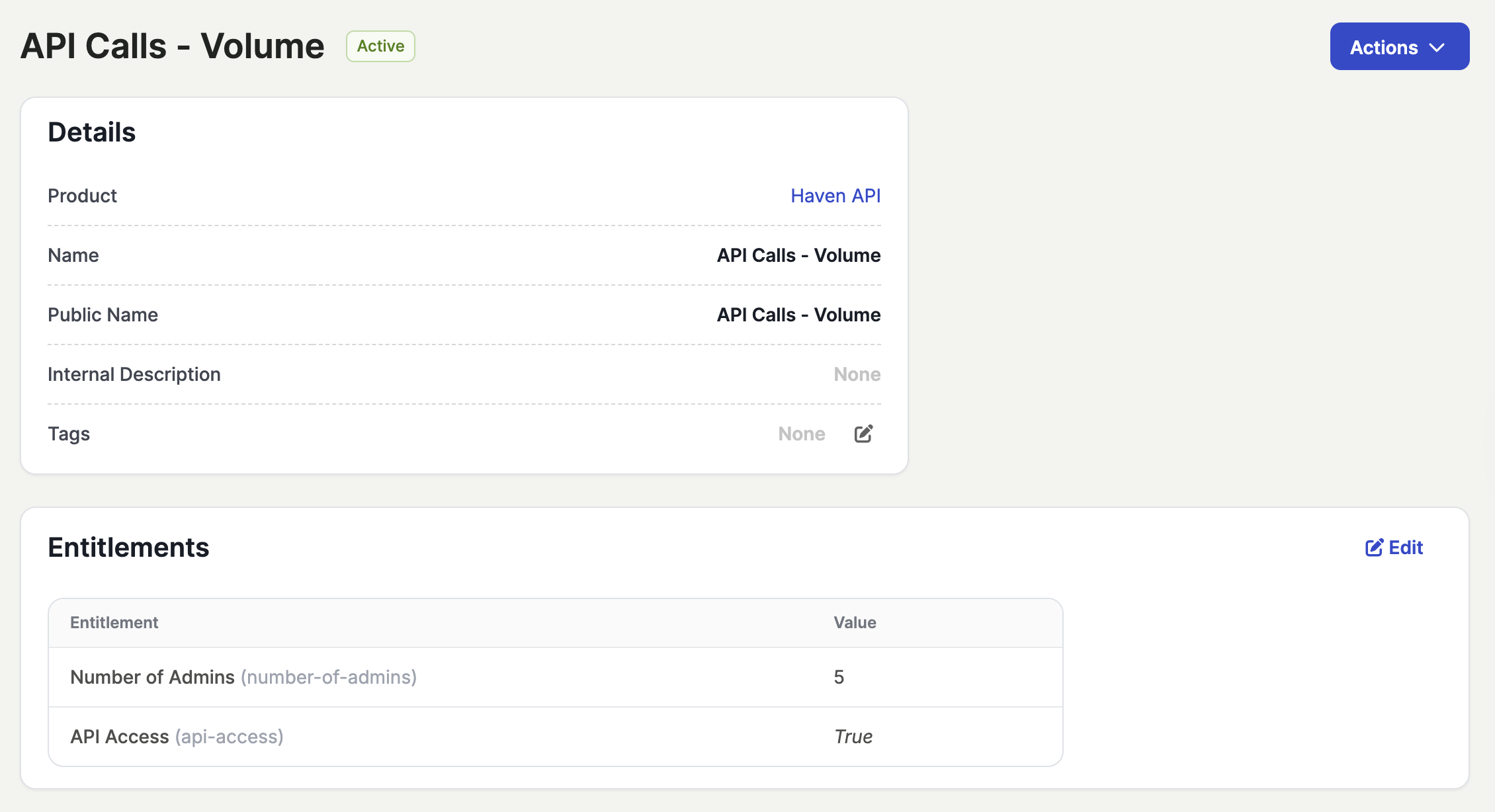
Task: Click the value 5 for admins
Action: 839,677
